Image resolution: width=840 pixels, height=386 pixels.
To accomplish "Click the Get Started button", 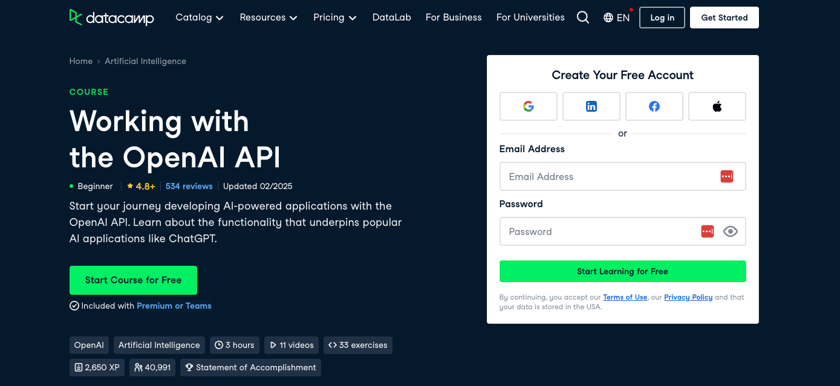I will click(x=724, y=18).
